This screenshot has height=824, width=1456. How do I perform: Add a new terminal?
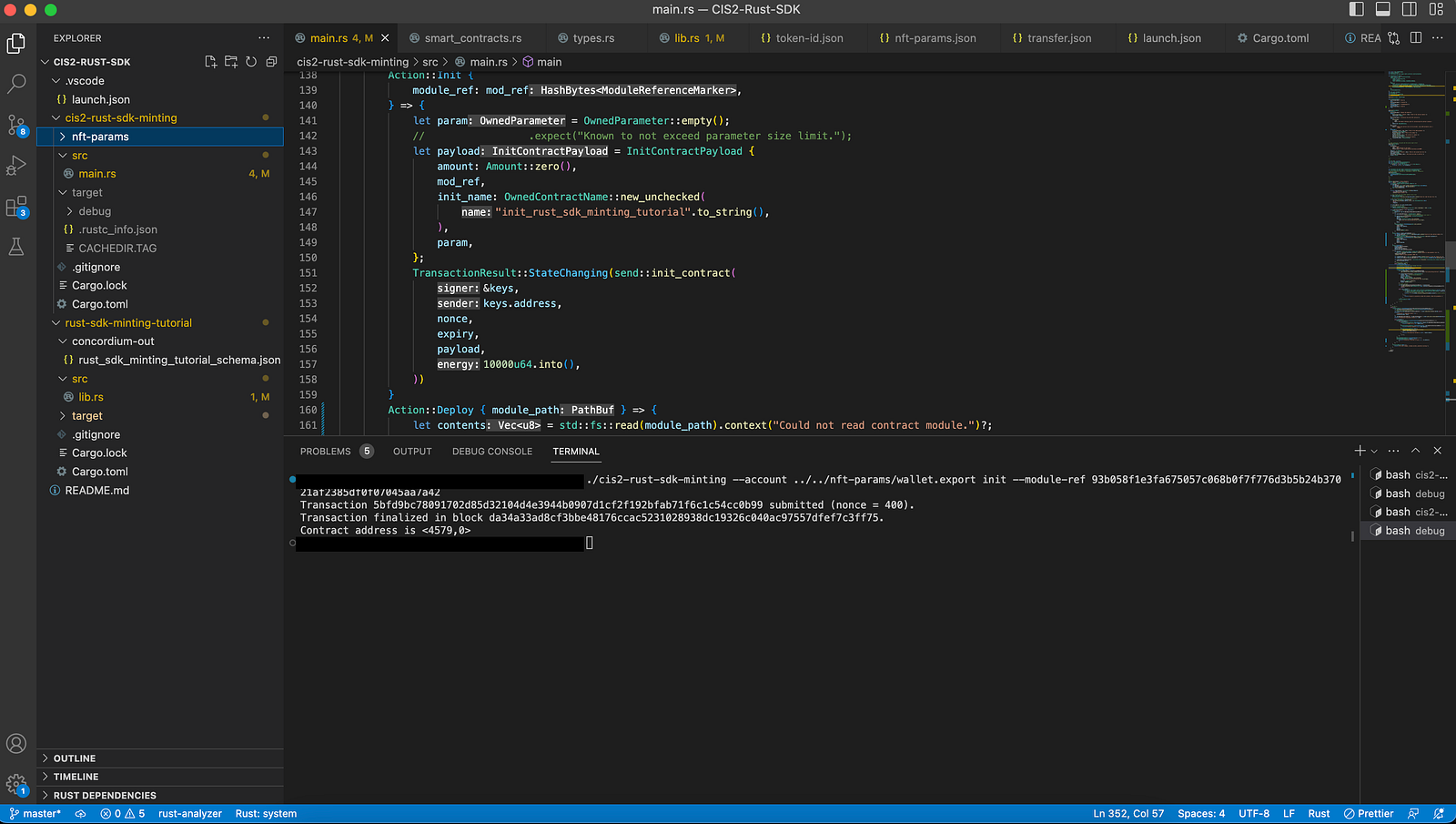click(x=1360, y=451)
